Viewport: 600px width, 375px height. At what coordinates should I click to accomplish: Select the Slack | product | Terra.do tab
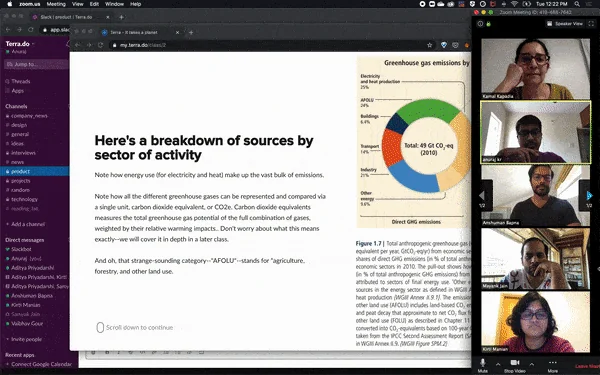(71, 17)
